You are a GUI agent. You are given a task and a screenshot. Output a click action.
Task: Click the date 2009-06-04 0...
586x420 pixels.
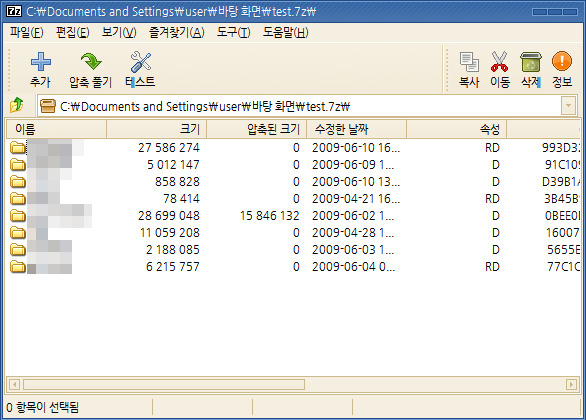[x=354, y=267]
